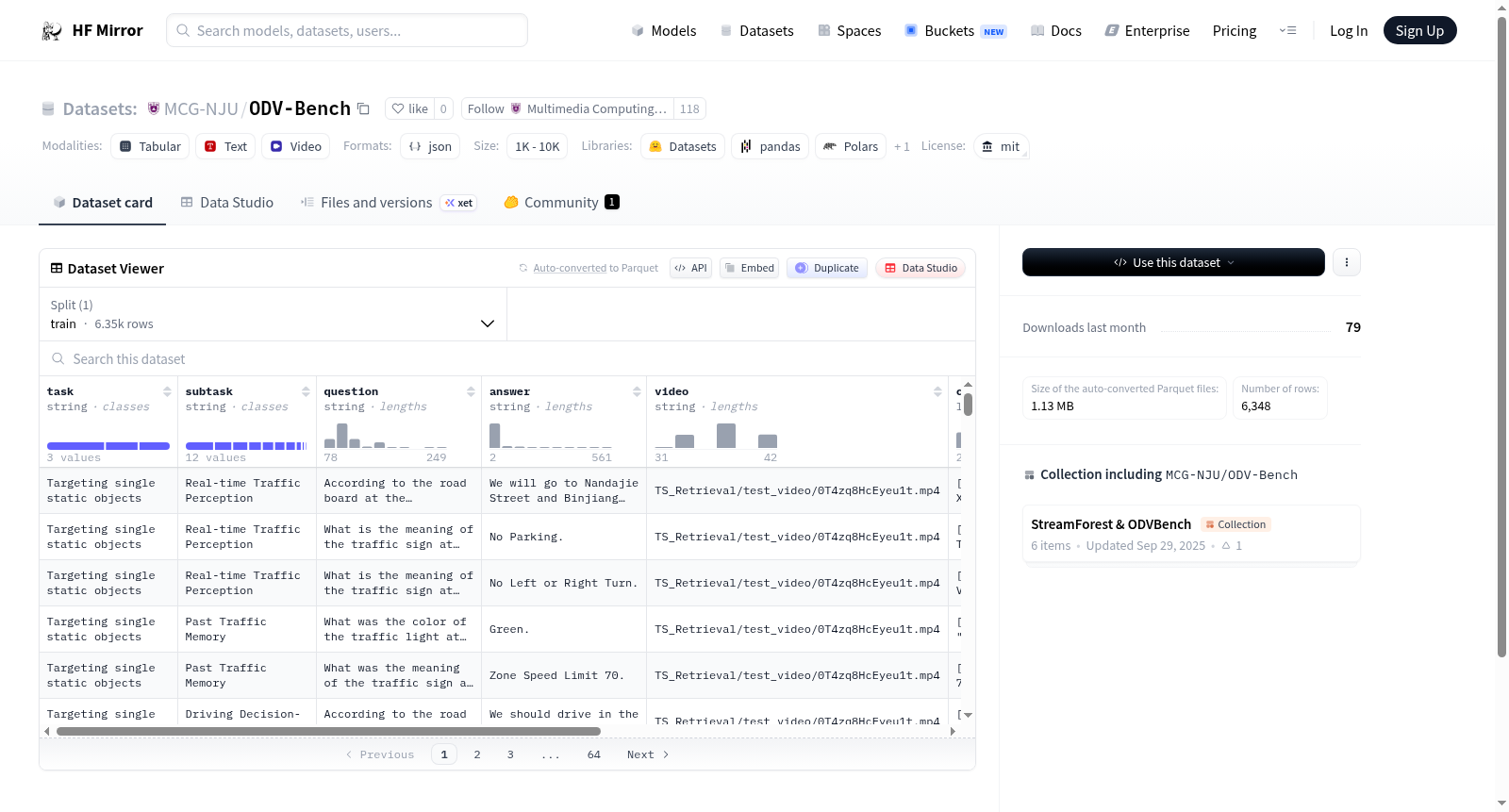The height and width of the screenshot is (812, 1509).
Task: Click the Dataset Viewer table icon
Action: pyautogui.click(x=57, y=268)
